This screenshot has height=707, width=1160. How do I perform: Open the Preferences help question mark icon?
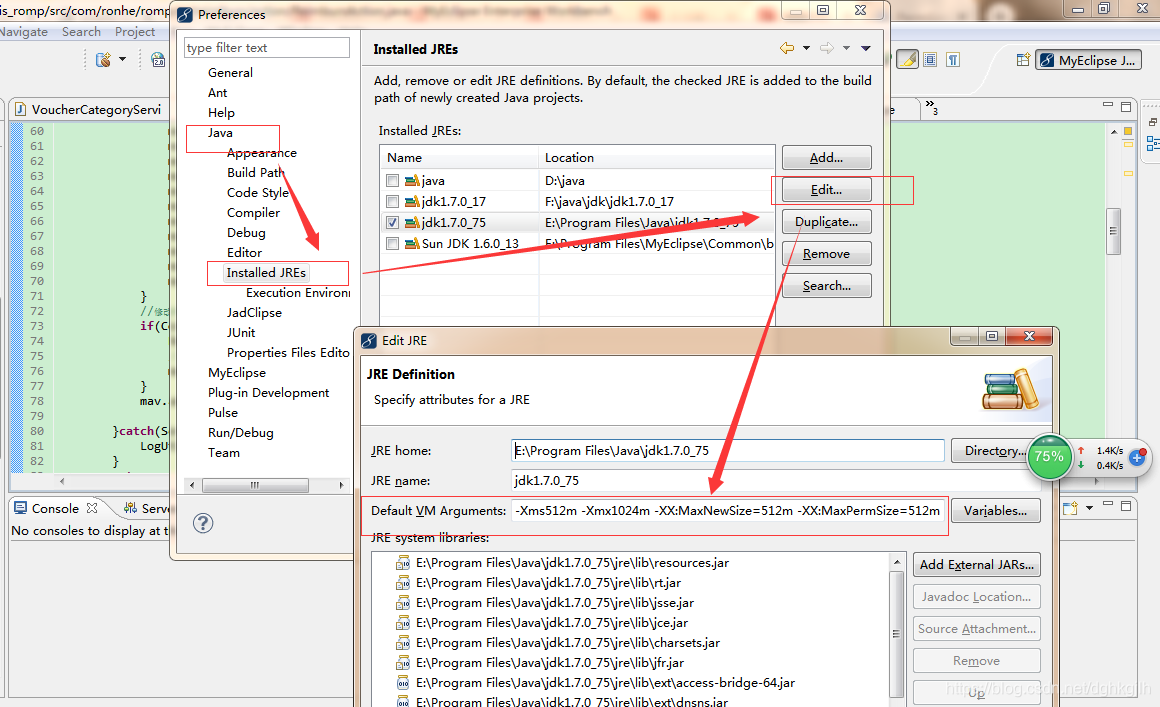[x=203, y=523]
